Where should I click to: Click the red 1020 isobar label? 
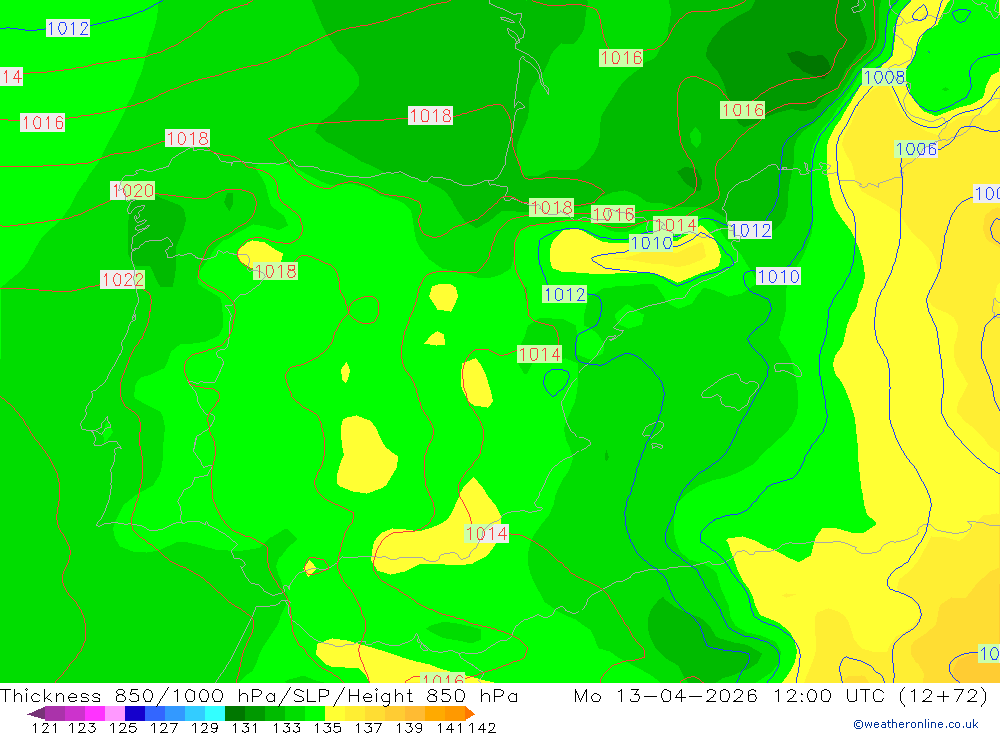(133, 190)
